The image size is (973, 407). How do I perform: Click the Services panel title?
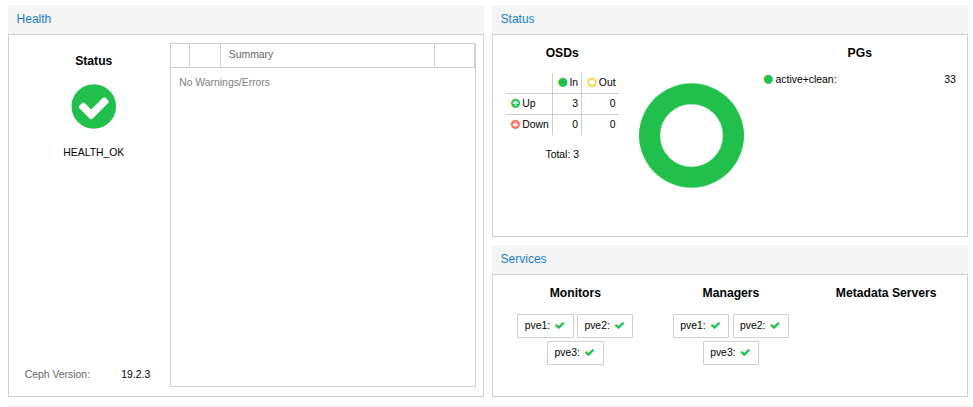point(523,258)
